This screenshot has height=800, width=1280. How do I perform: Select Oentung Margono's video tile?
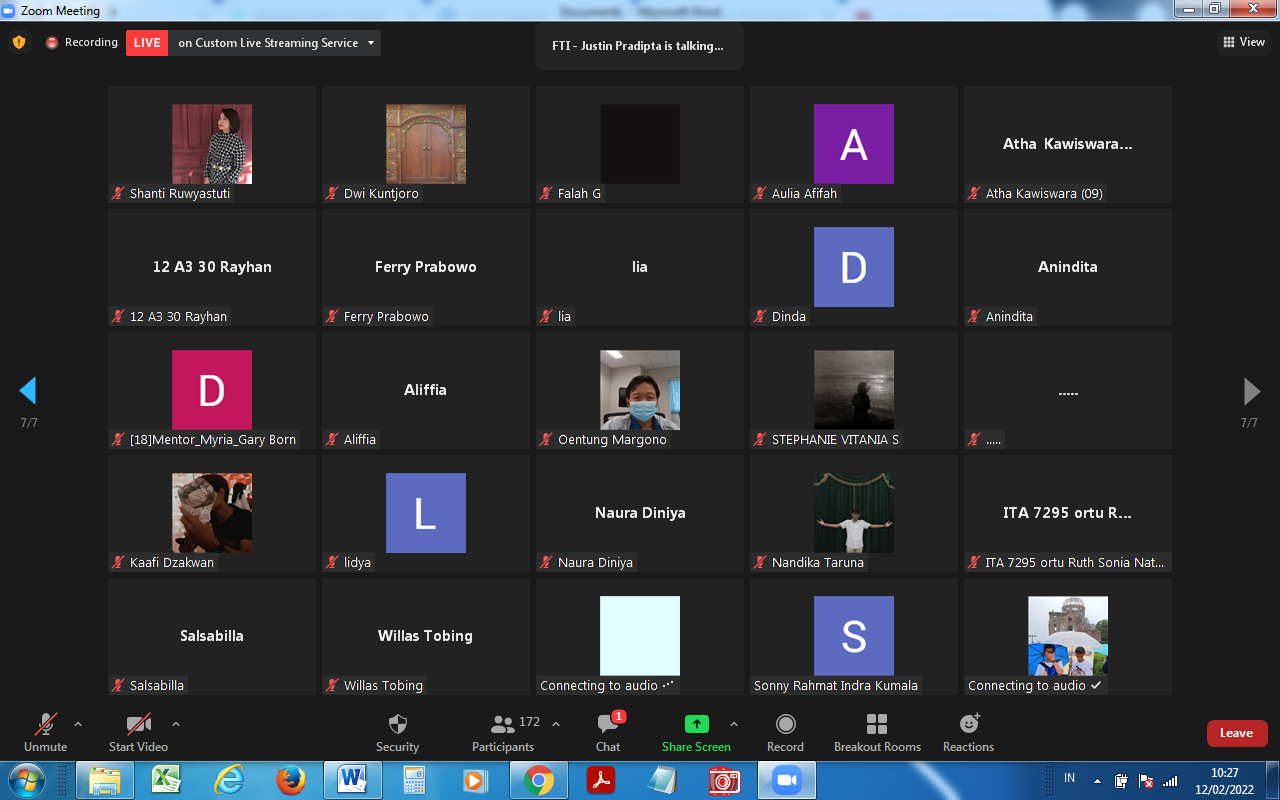tap(640, 390)
